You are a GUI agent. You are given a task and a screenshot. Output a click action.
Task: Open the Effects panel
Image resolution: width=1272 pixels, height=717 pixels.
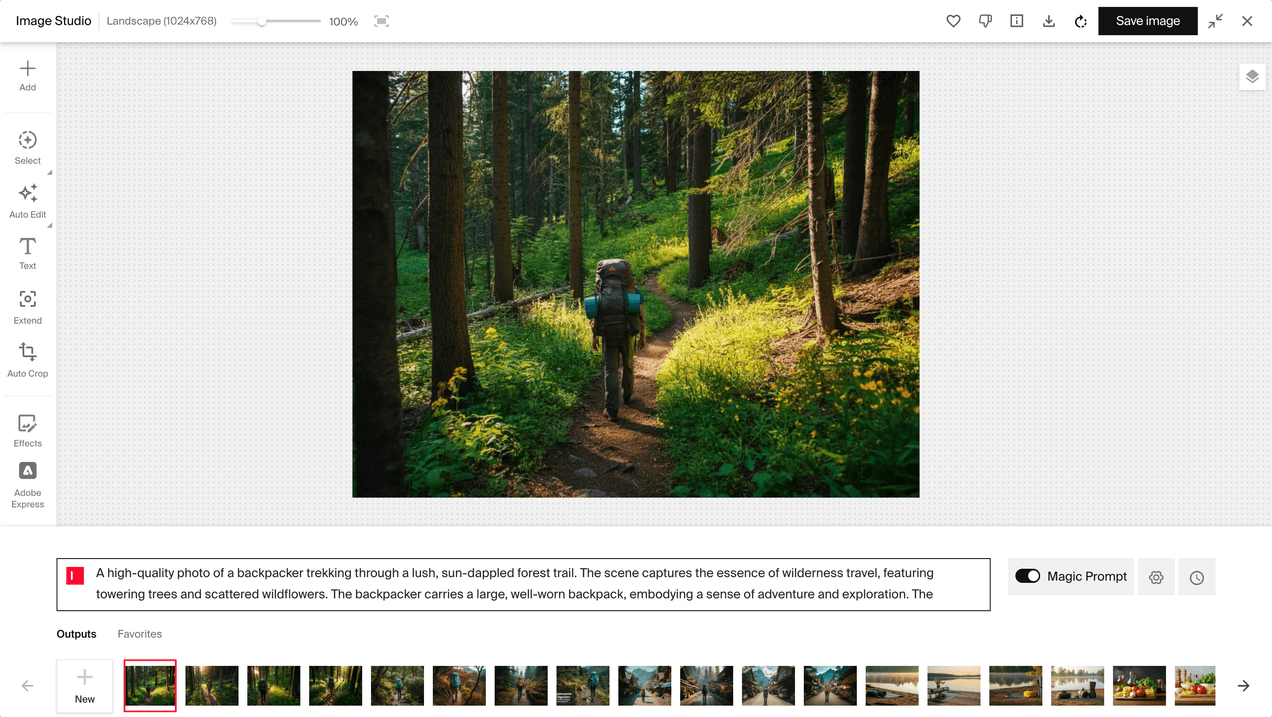(x=27, y=428)
